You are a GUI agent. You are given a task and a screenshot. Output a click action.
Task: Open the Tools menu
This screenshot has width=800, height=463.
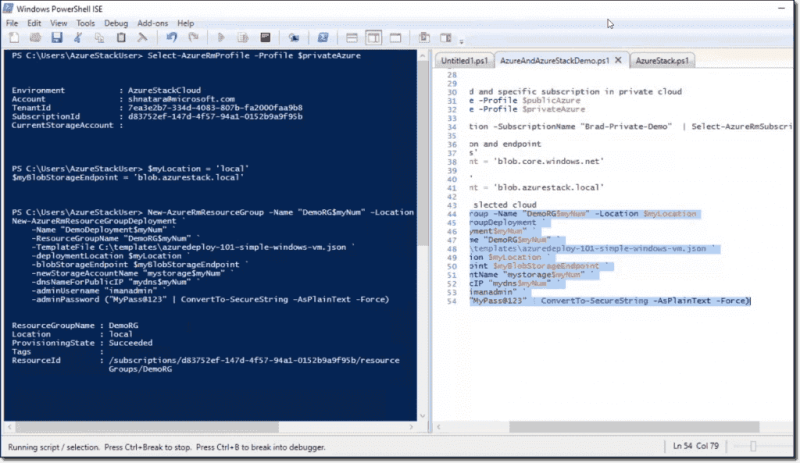pos(85,23)
